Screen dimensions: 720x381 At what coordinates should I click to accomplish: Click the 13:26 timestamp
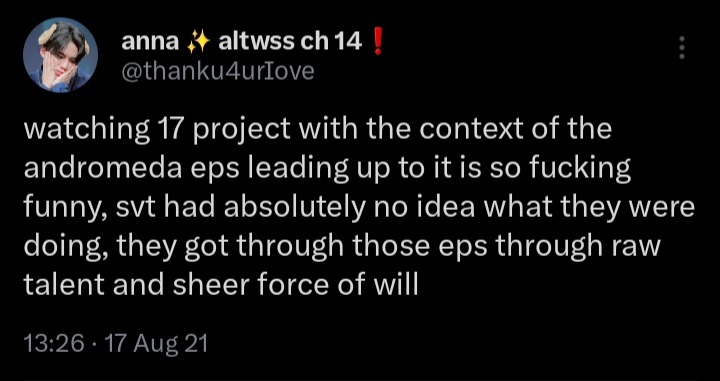coord(54,344)
